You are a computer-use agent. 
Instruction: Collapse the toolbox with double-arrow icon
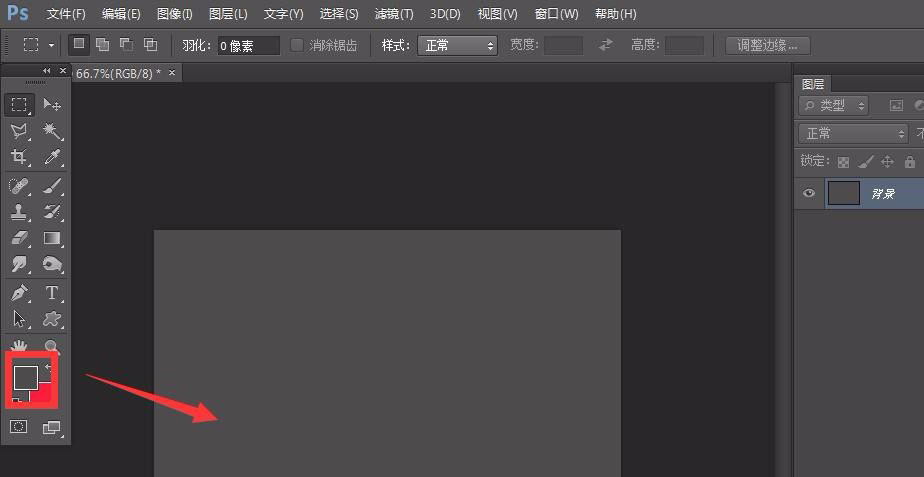pyautogui.click(x=47, y=71)
